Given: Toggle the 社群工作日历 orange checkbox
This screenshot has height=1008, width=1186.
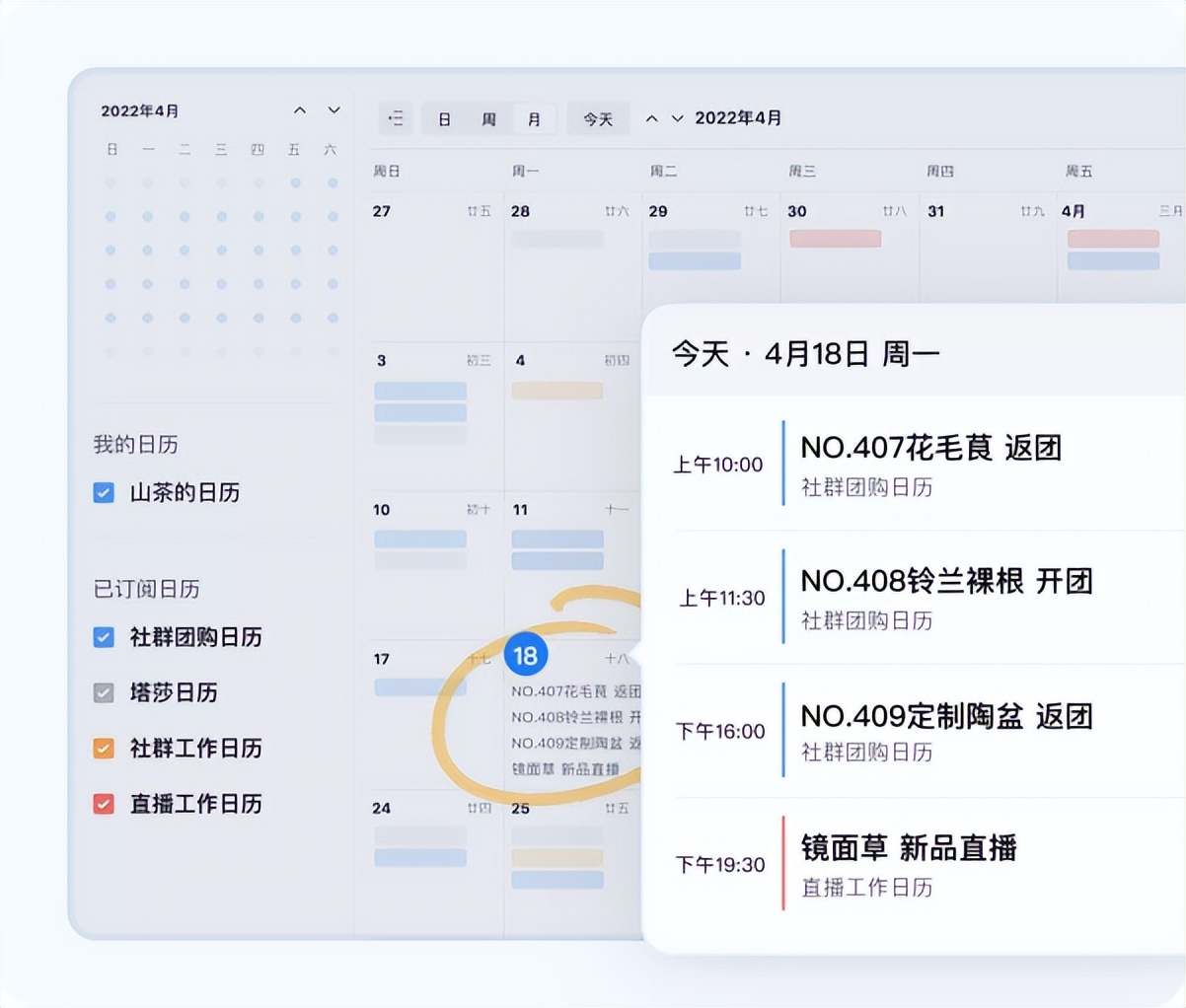Looking at the screenshot, I should pos(104,749).
